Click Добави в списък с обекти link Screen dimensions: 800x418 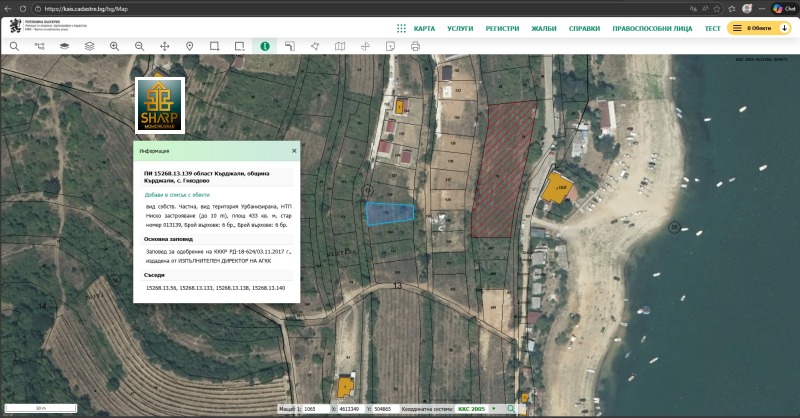coord(177,194)
